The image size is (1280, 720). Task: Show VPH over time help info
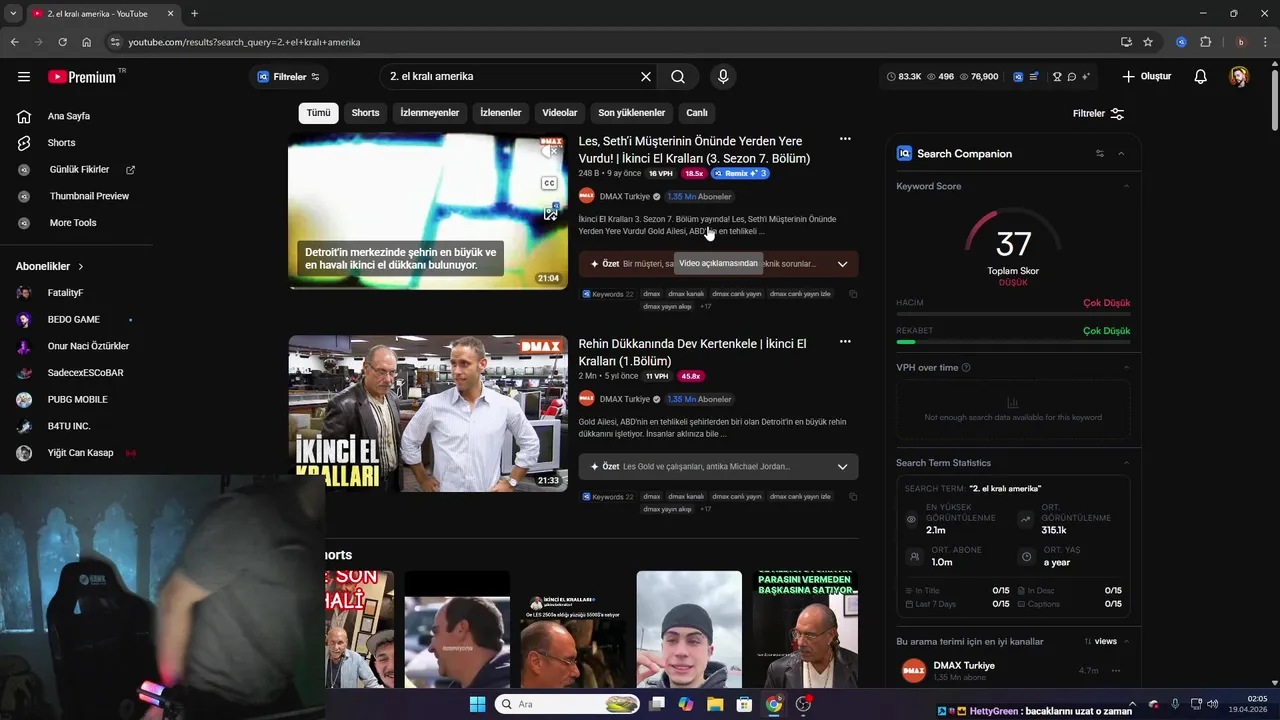click(966, 368)
